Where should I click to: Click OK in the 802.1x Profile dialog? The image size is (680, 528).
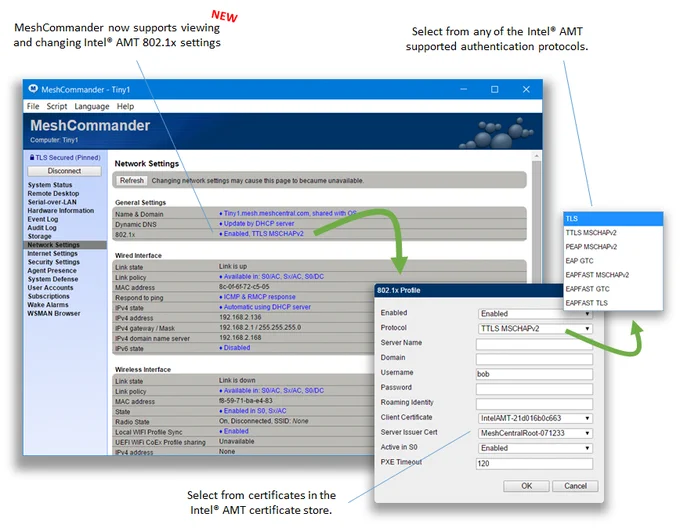click(x=526, y=486)
